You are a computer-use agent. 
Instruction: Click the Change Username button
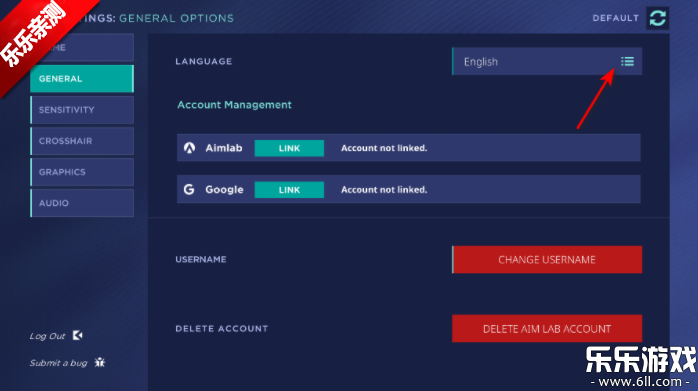tap(547, 260)
